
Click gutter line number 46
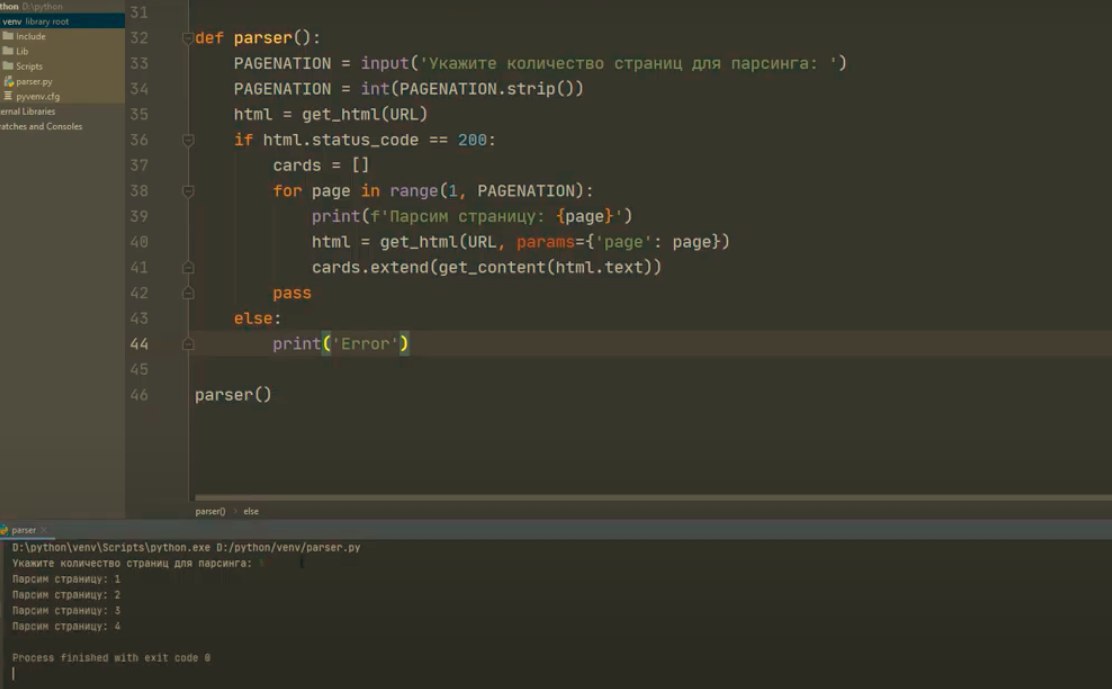(x=139, y=396)
